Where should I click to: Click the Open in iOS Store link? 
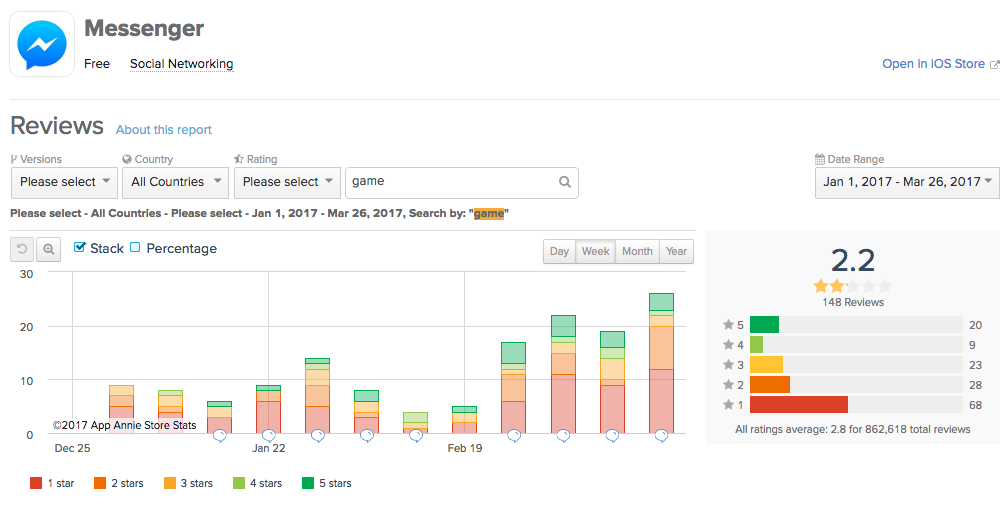(x=933, y=64)
